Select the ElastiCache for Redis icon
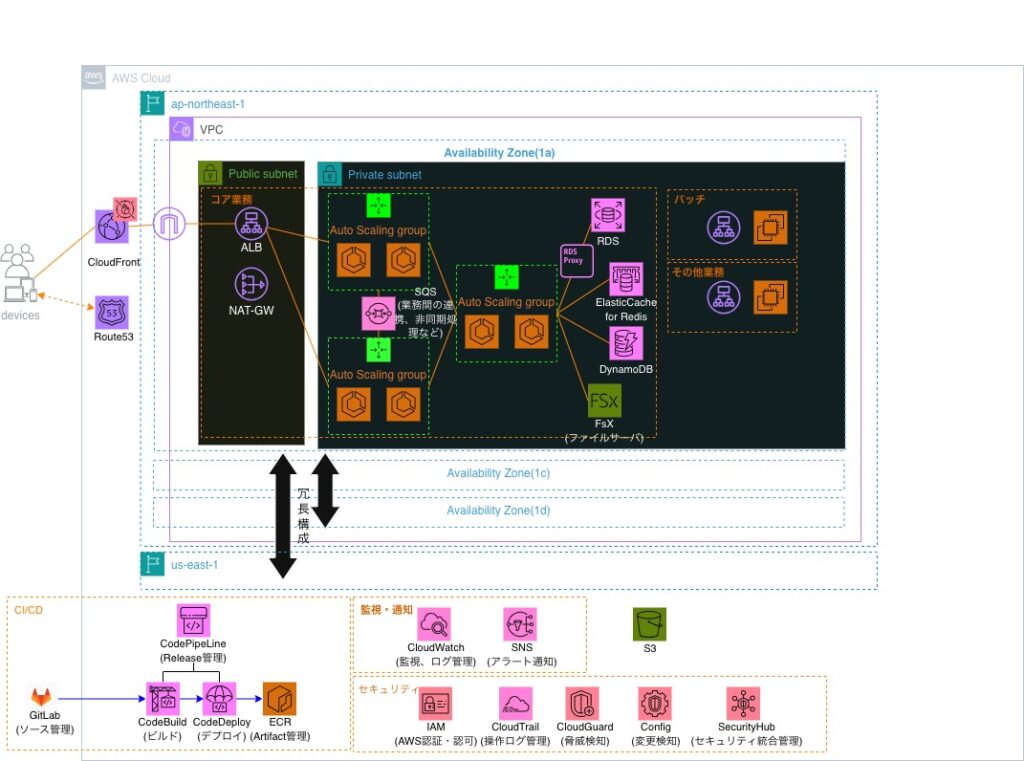Viewport: 1024px width, 761px height. [x=627, y=277]
